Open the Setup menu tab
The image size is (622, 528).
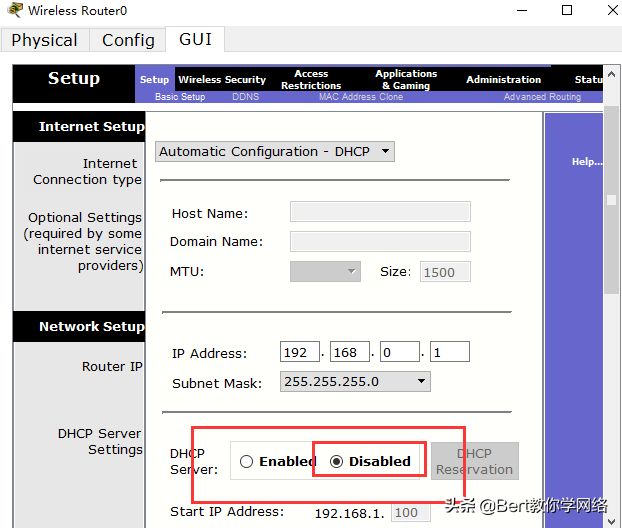pos(154,79)
